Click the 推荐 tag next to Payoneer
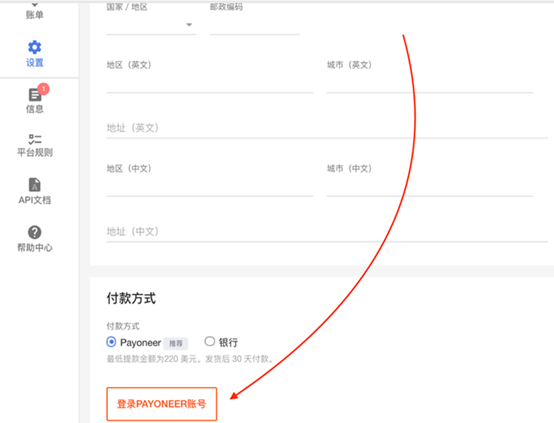This screenshot has width=554, height=423. click(x=176, y=343)
